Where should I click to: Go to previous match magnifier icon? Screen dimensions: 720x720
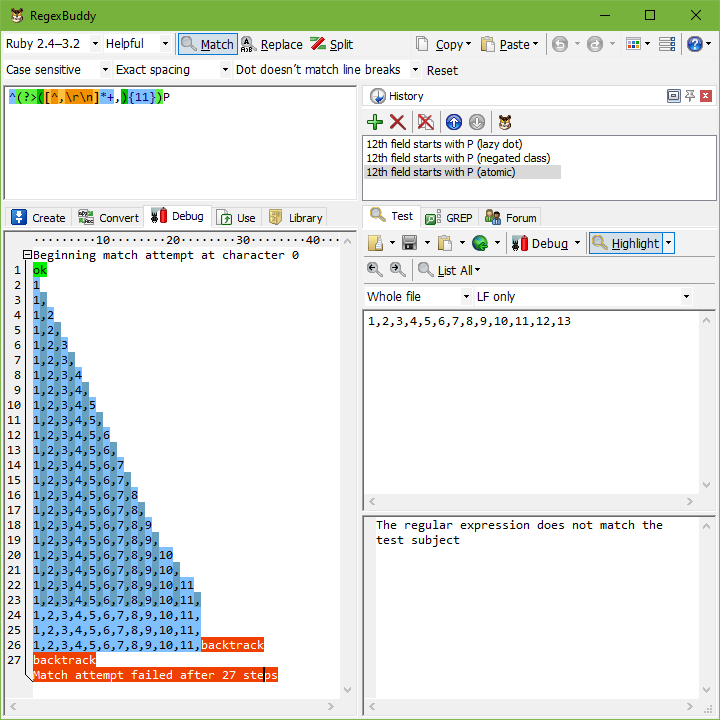[x=375, y=270]
